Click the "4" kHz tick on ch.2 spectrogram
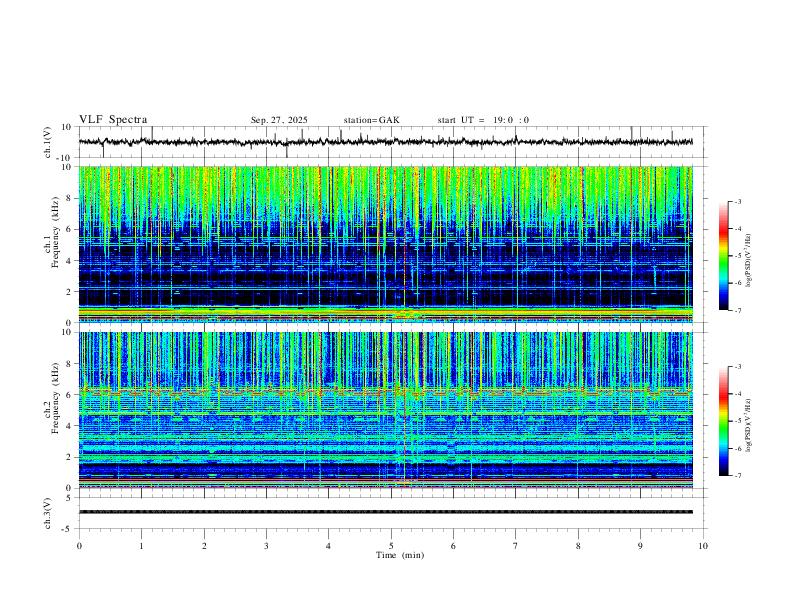The image size is (792, 612). (x=69, y=426)
